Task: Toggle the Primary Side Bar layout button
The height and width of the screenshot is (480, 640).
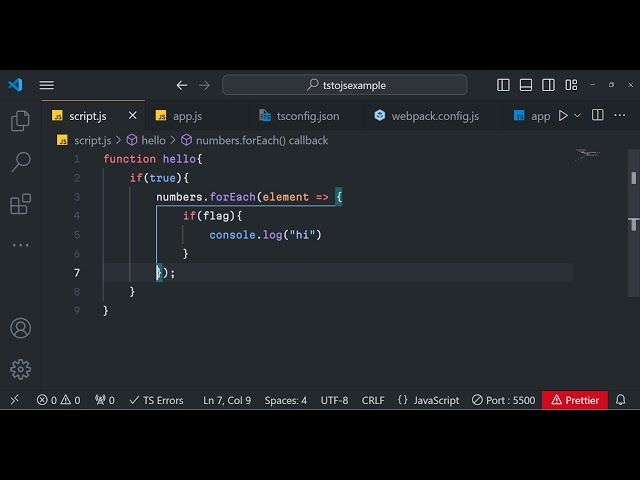Action: [x=503, y=85]
